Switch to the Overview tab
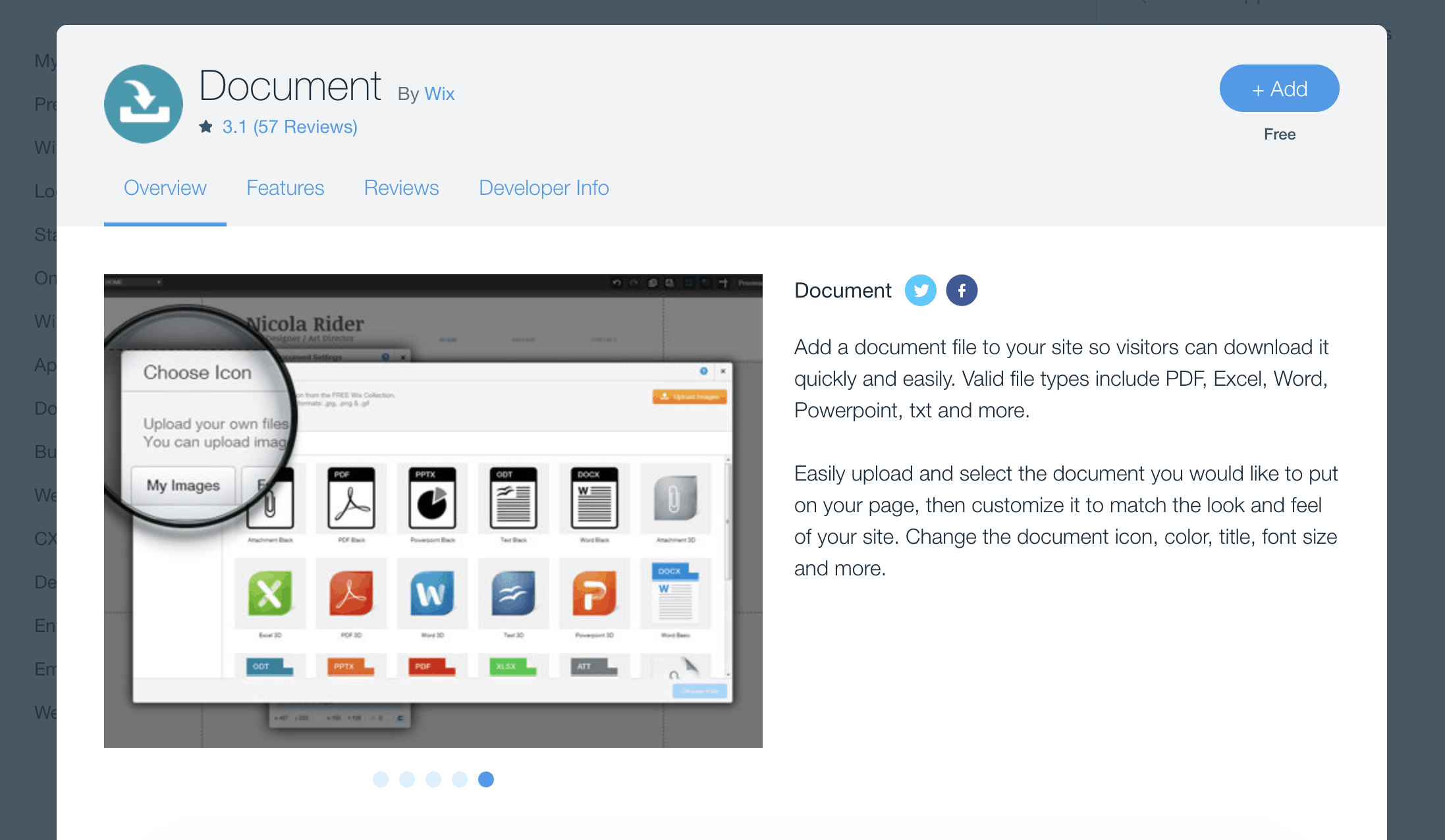 tap(165, 188)
